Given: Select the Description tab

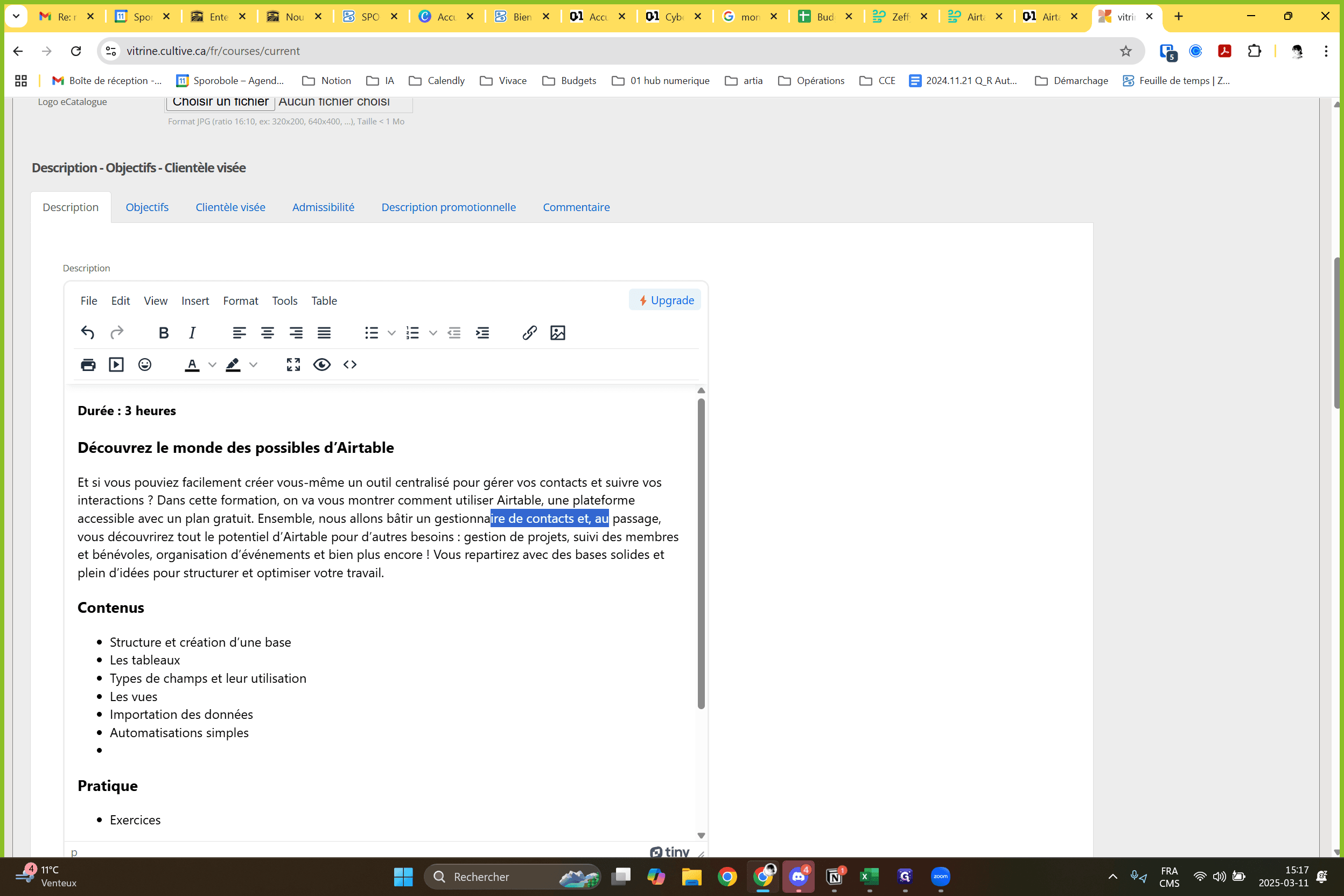Looking at the screenshot, I should [71, 207].
